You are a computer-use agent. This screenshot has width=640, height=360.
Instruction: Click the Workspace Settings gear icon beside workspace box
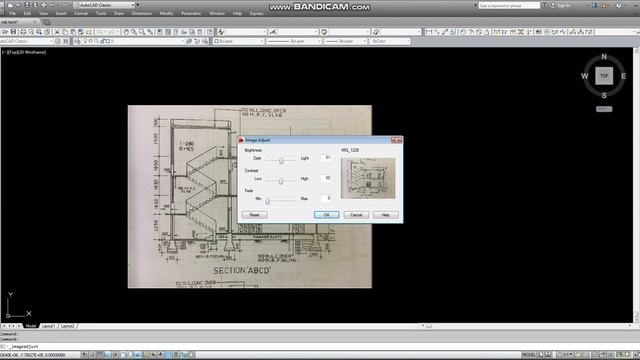point(58,41)
